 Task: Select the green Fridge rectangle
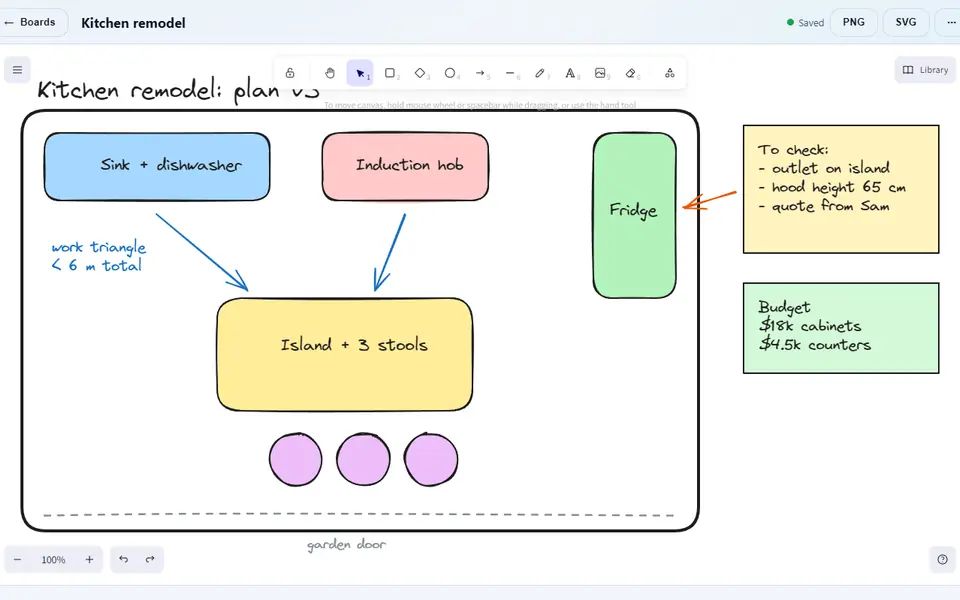click(x=634, y=216)
